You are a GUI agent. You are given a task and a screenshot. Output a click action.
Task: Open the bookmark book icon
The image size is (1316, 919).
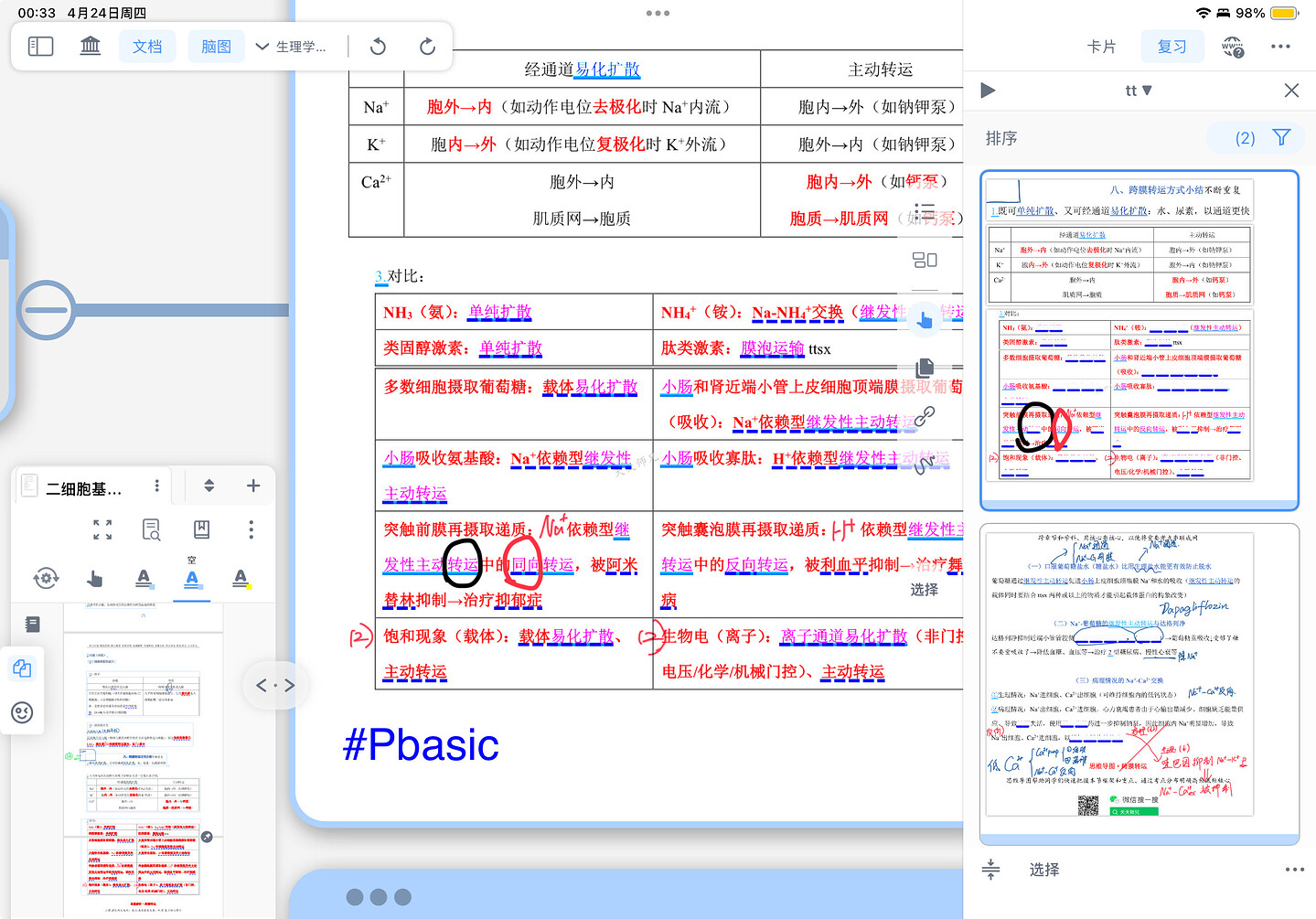pyautogui.click(x=201, y=529)
